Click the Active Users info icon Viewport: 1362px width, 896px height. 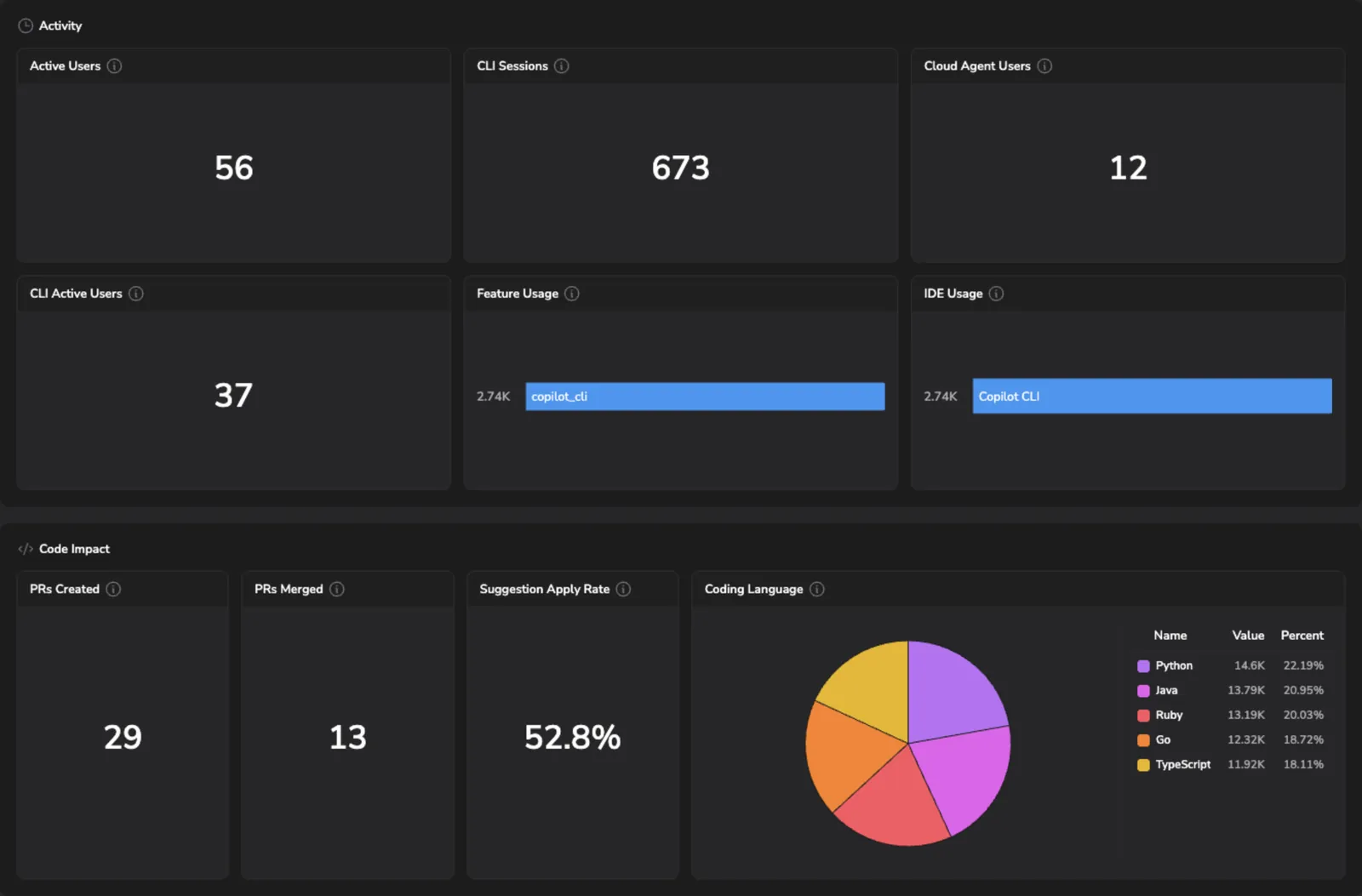point(114,66)
